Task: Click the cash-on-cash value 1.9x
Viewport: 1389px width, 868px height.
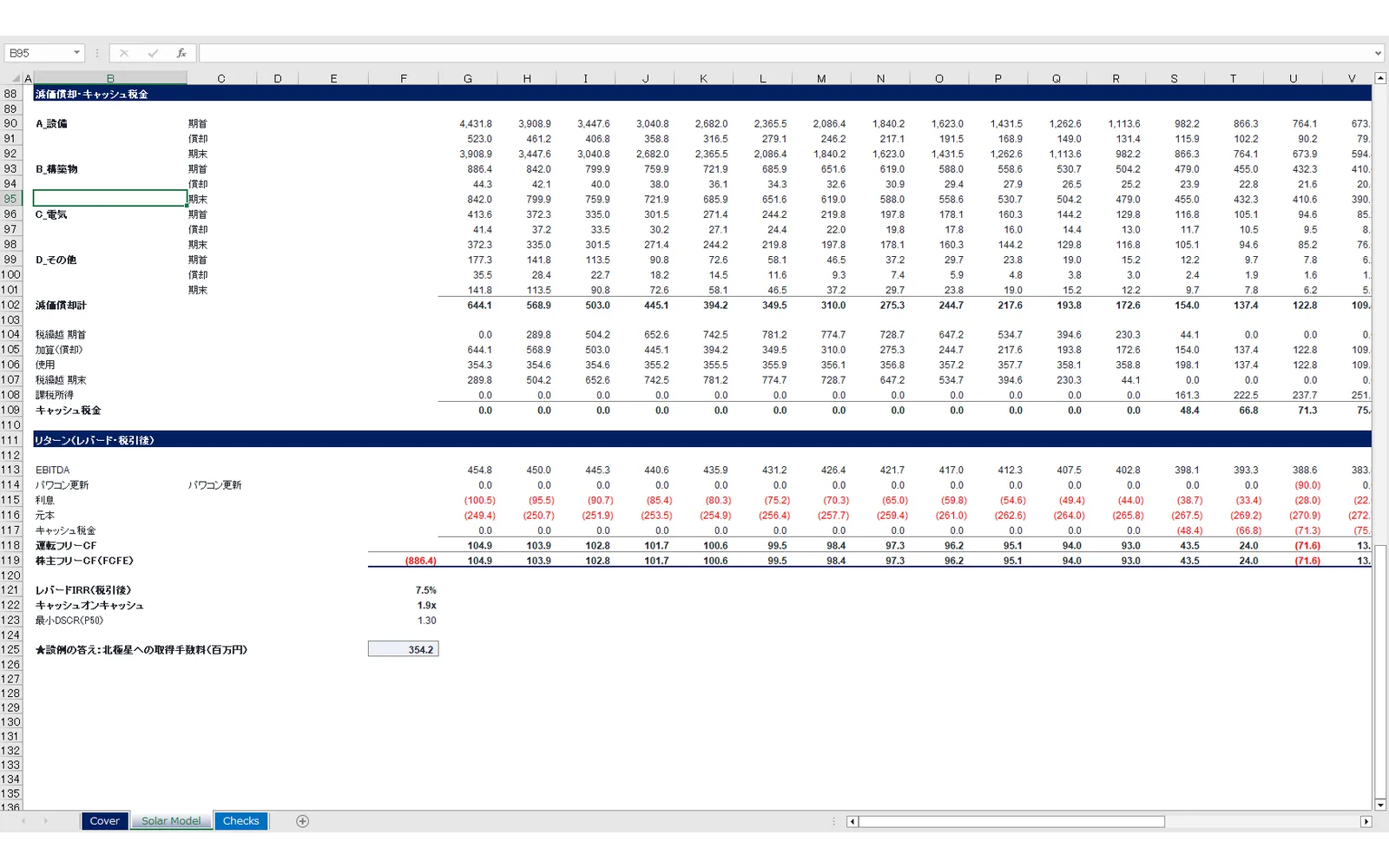Action: click(426, 605)
